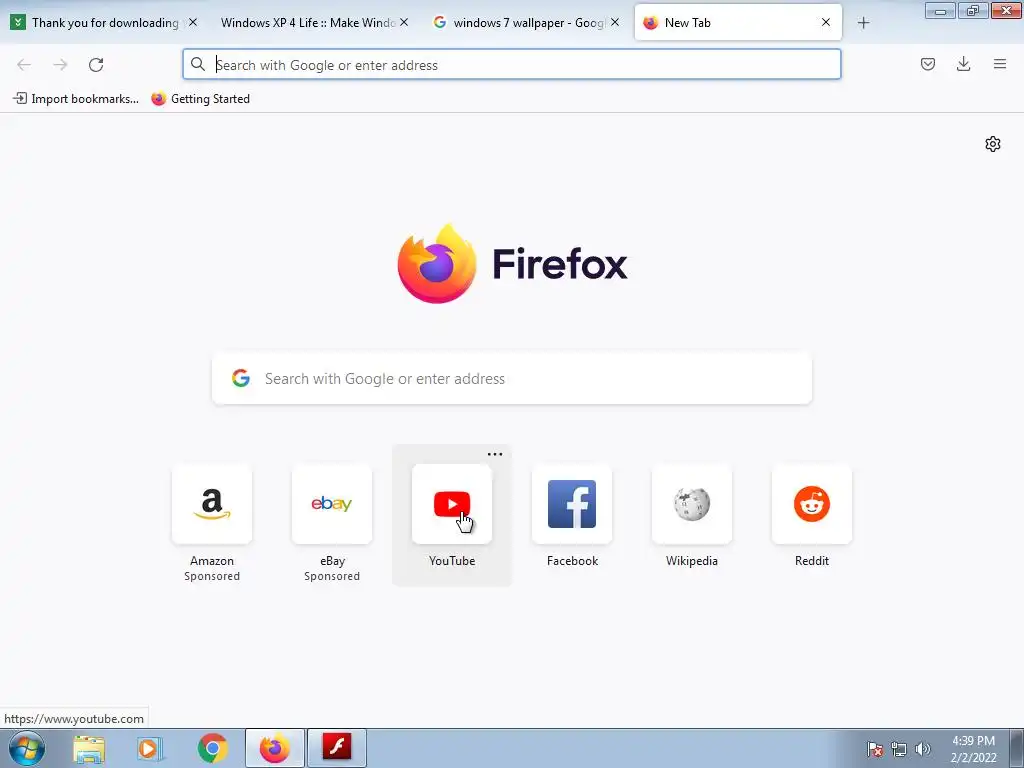This screenshot has height=768, width=1024.
Task: Click the center Google search box
Action: pyautogui.click(x=511, y=379)
